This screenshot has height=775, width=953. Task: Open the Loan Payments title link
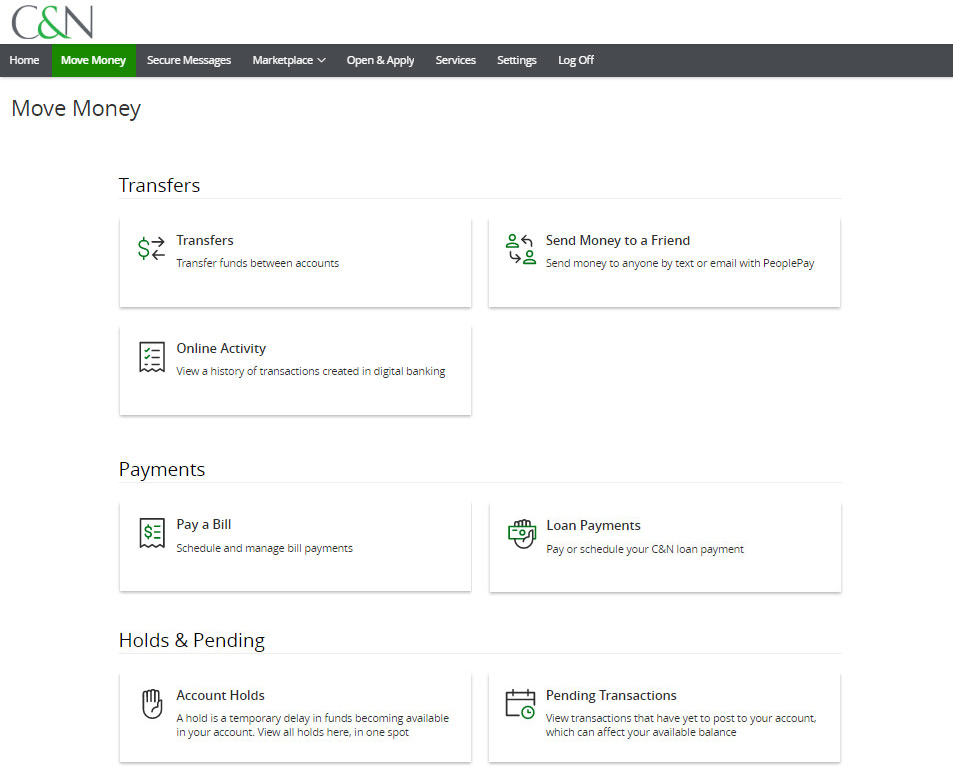(593, 525)
